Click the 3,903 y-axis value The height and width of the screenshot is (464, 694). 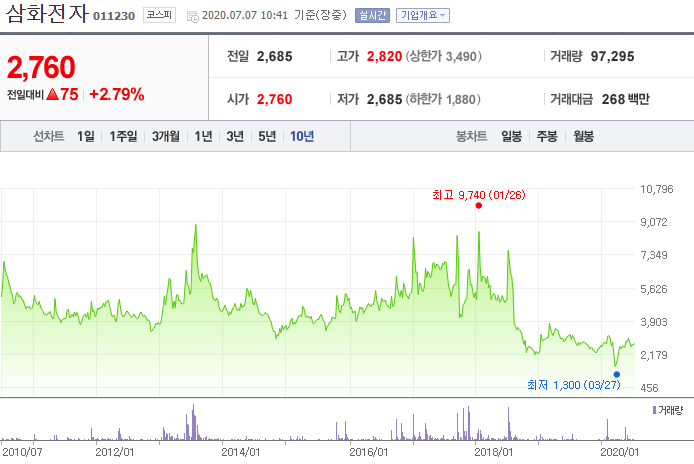click(x=654, y=322)
